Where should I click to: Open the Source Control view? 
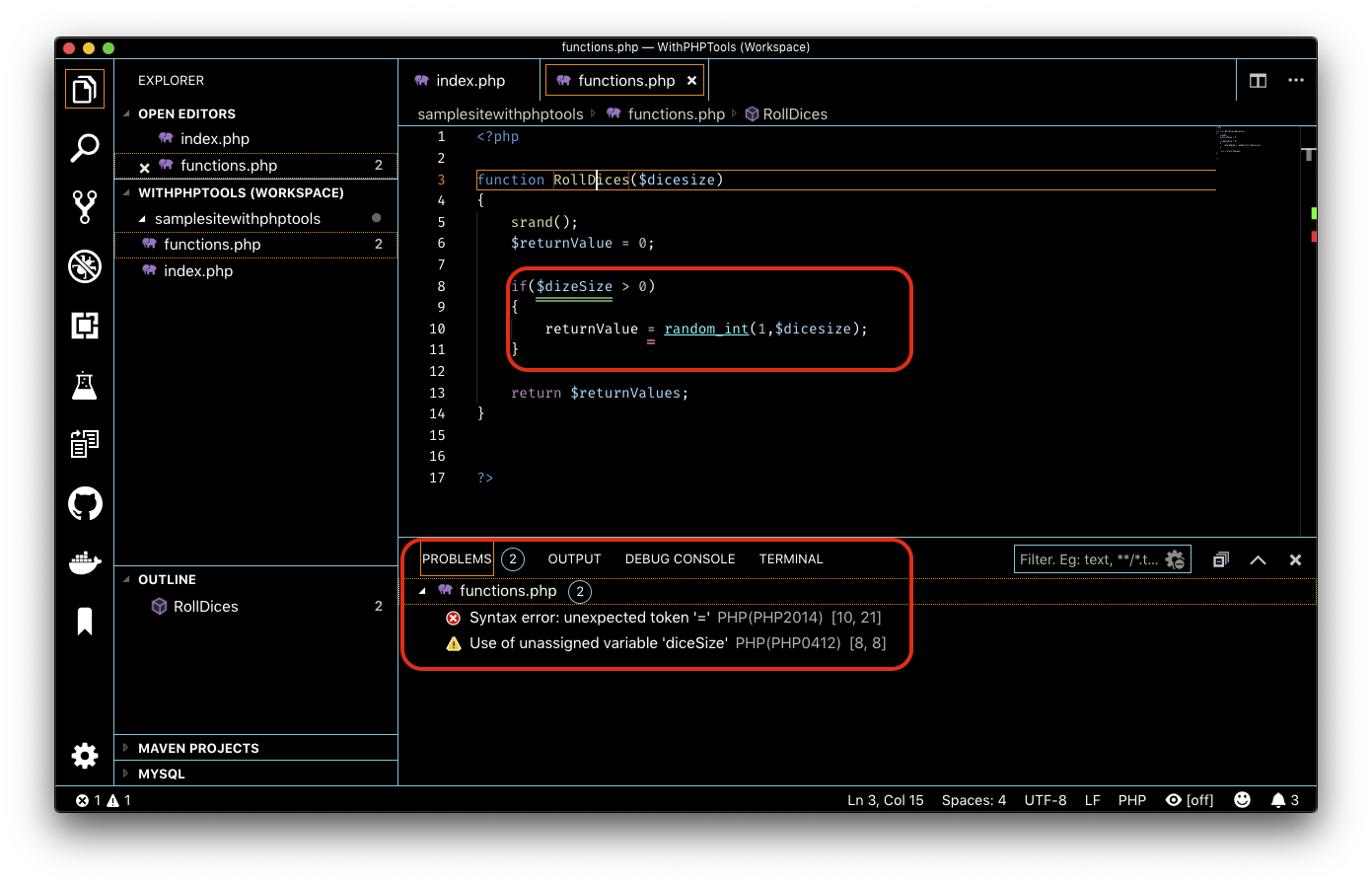[x=85, y=207]
